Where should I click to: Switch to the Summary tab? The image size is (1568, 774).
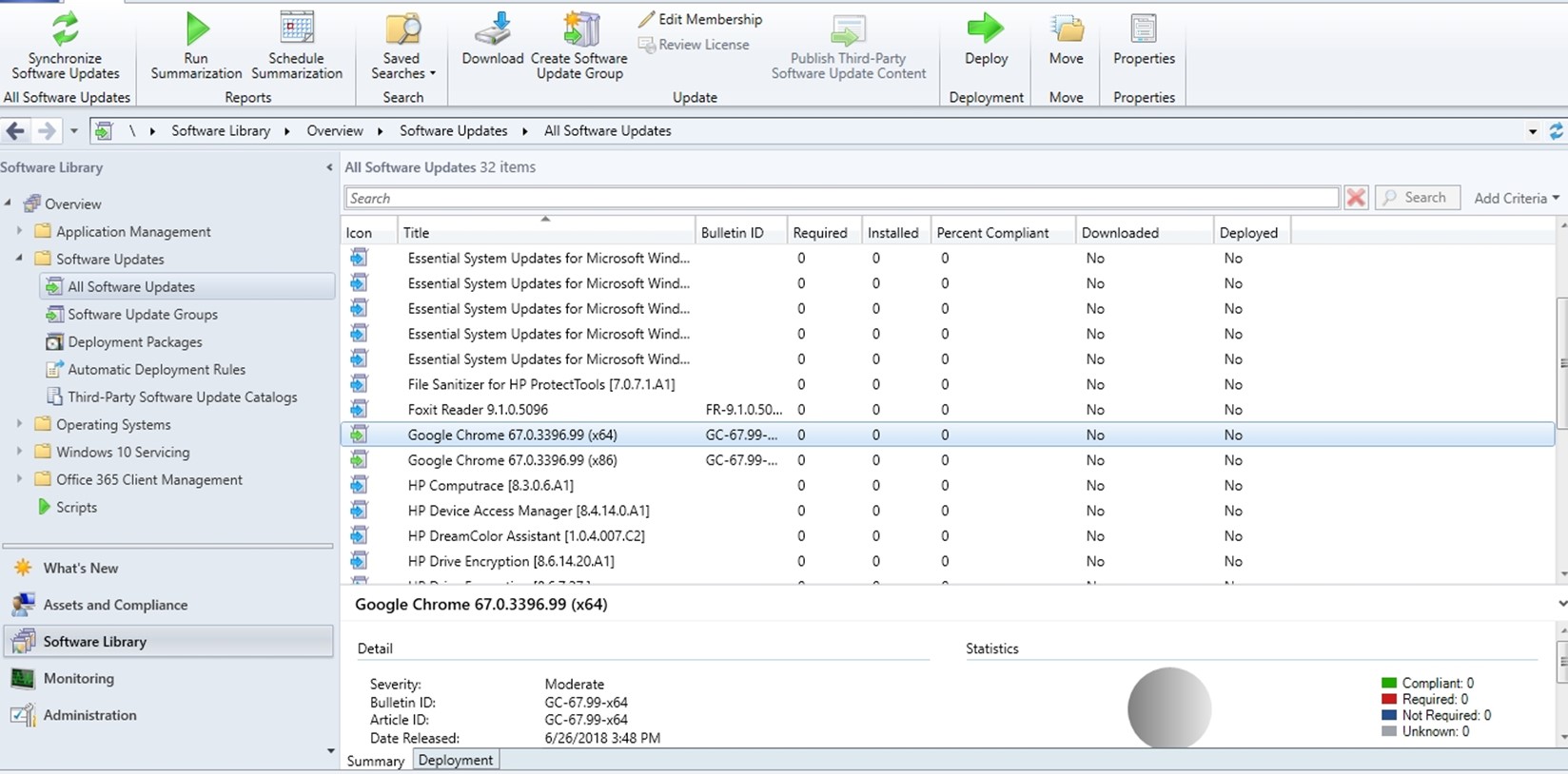376,761
